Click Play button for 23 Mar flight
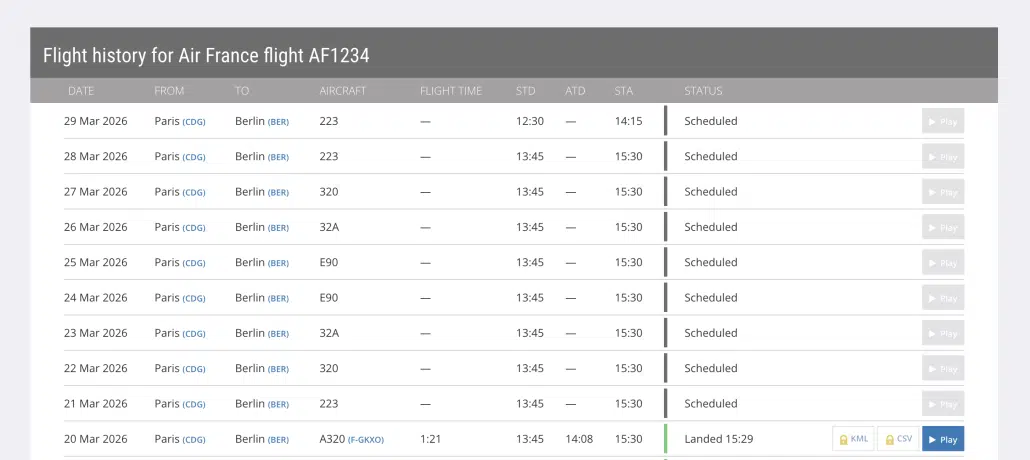The width and height of the screenshot is (1030, 460). coord(943,333)
